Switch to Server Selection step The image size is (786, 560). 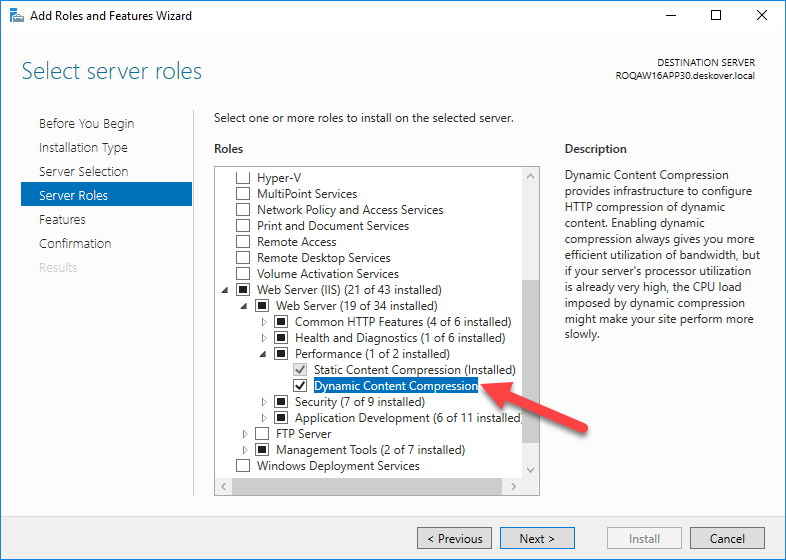tap(83, 172)
